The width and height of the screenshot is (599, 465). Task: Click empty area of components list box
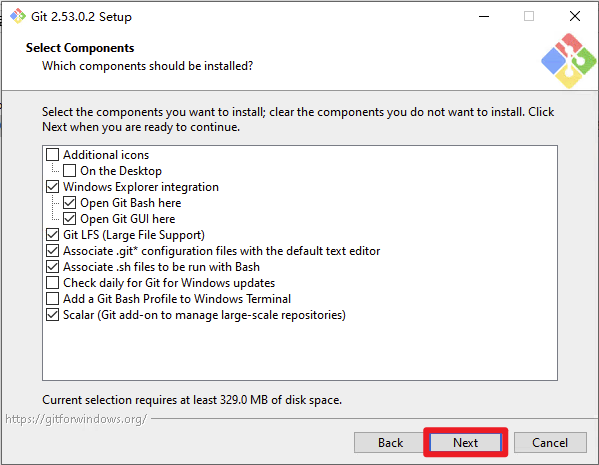tap(300, 352)
